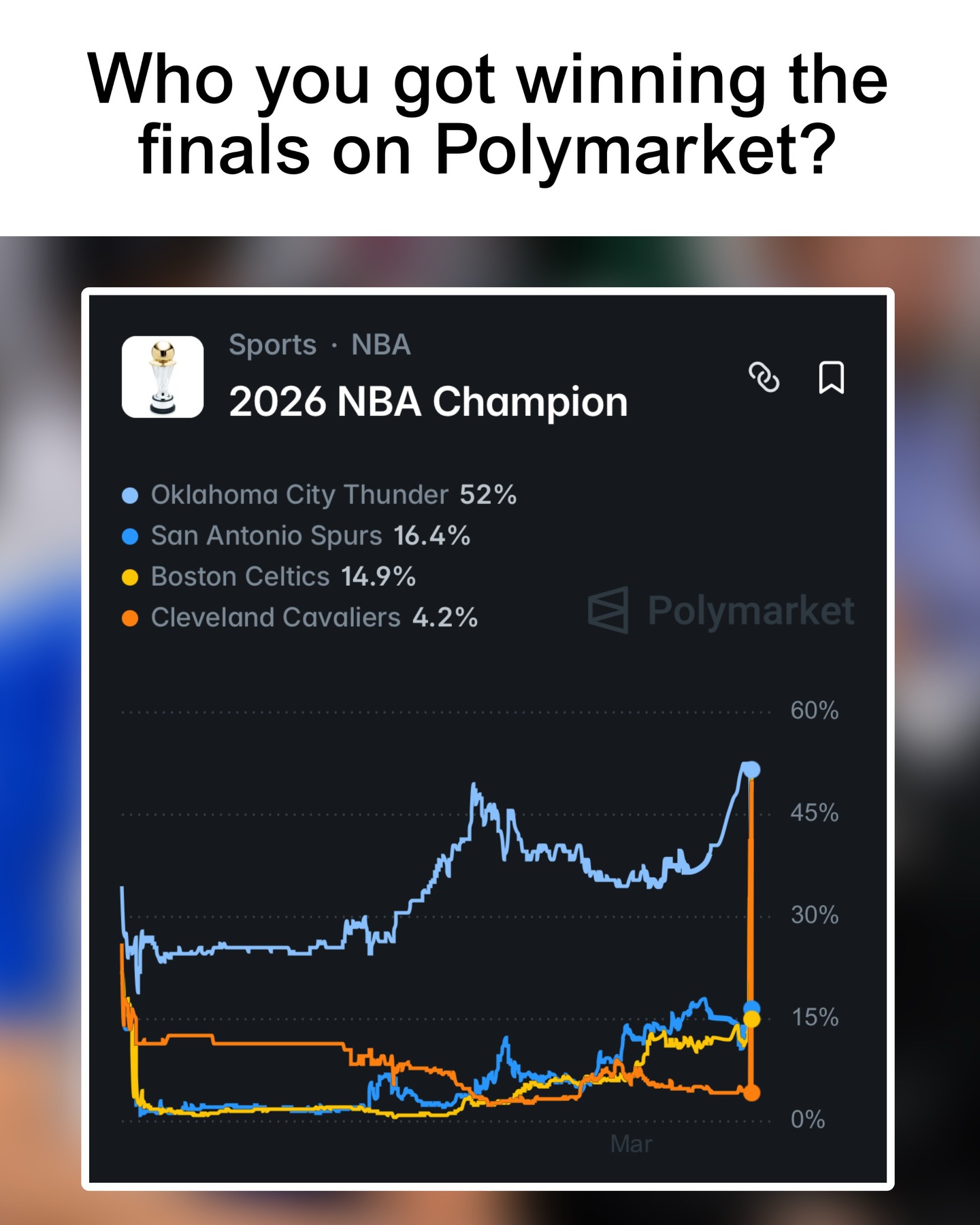Click the Polymarket watermark logo

tap(720, 610)
